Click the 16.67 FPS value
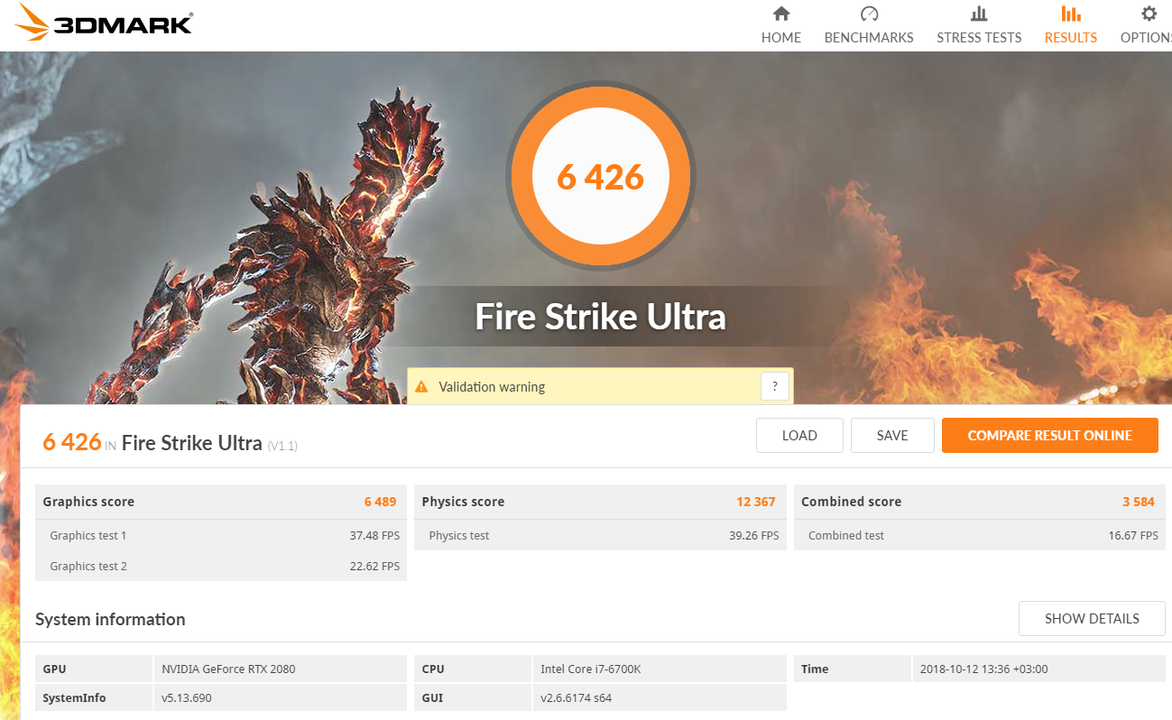 1133,535
